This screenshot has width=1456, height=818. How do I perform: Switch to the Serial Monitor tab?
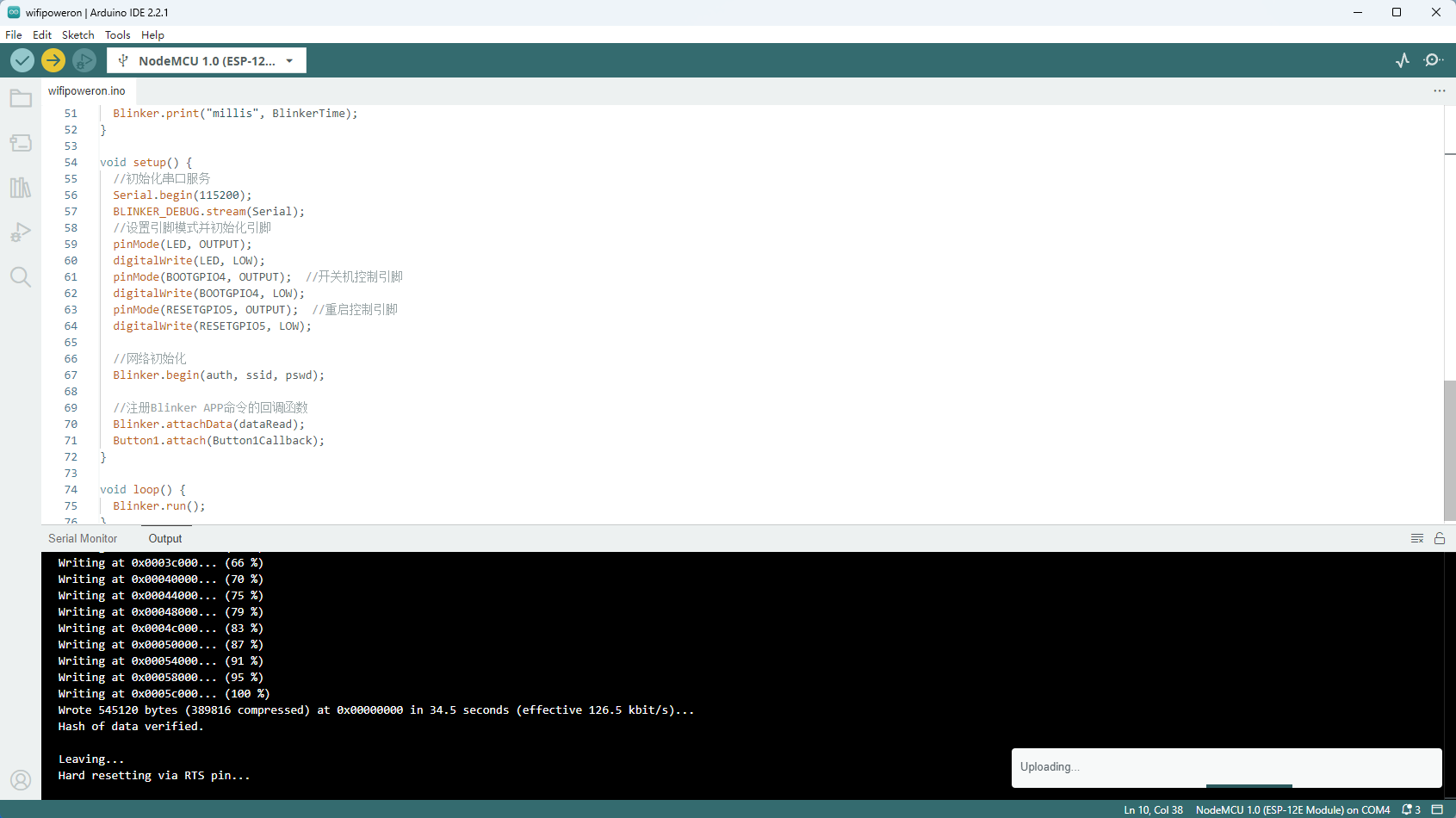coord(83,538)
